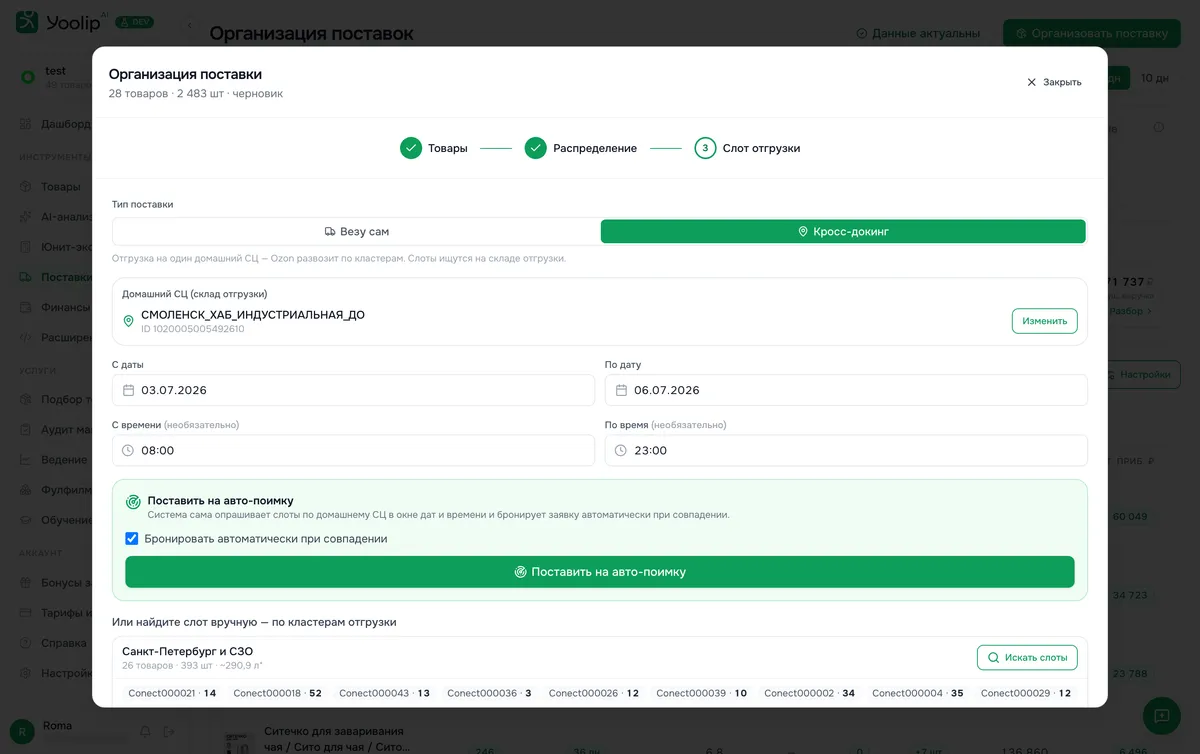Click the Yoolip logo icon
1200x754 pixels.
click(x=27, y=22)
